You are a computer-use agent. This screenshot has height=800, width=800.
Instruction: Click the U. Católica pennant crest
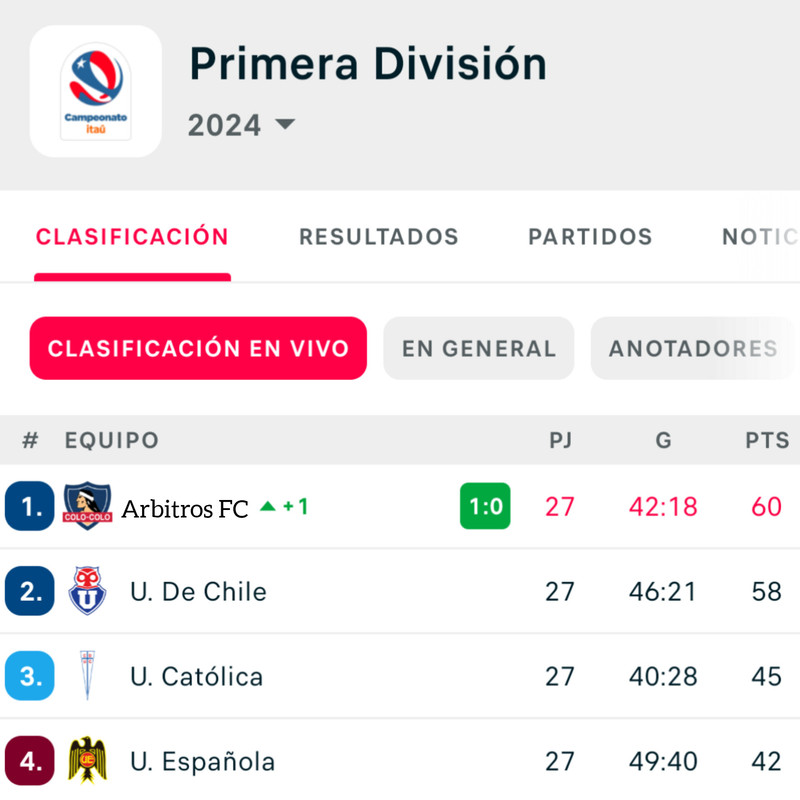coord(87,675)
